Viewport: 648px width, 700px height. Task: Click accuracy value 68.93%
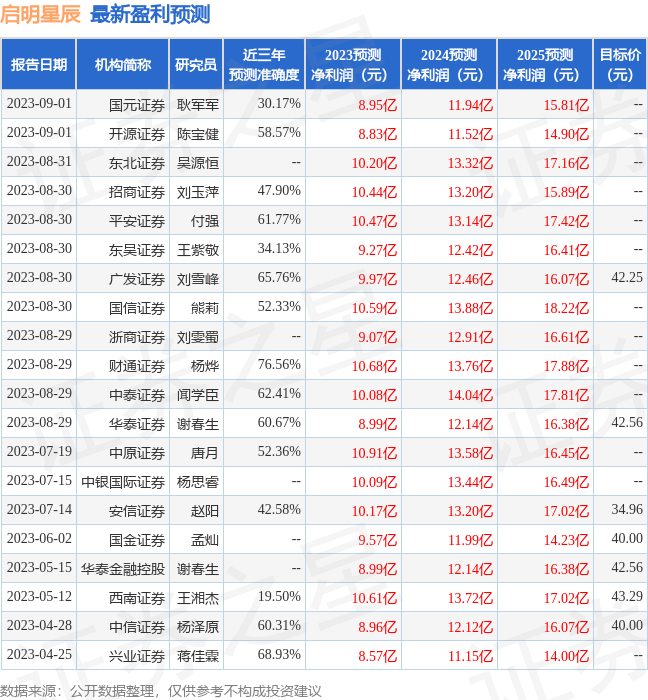click(x=279, y=654)
